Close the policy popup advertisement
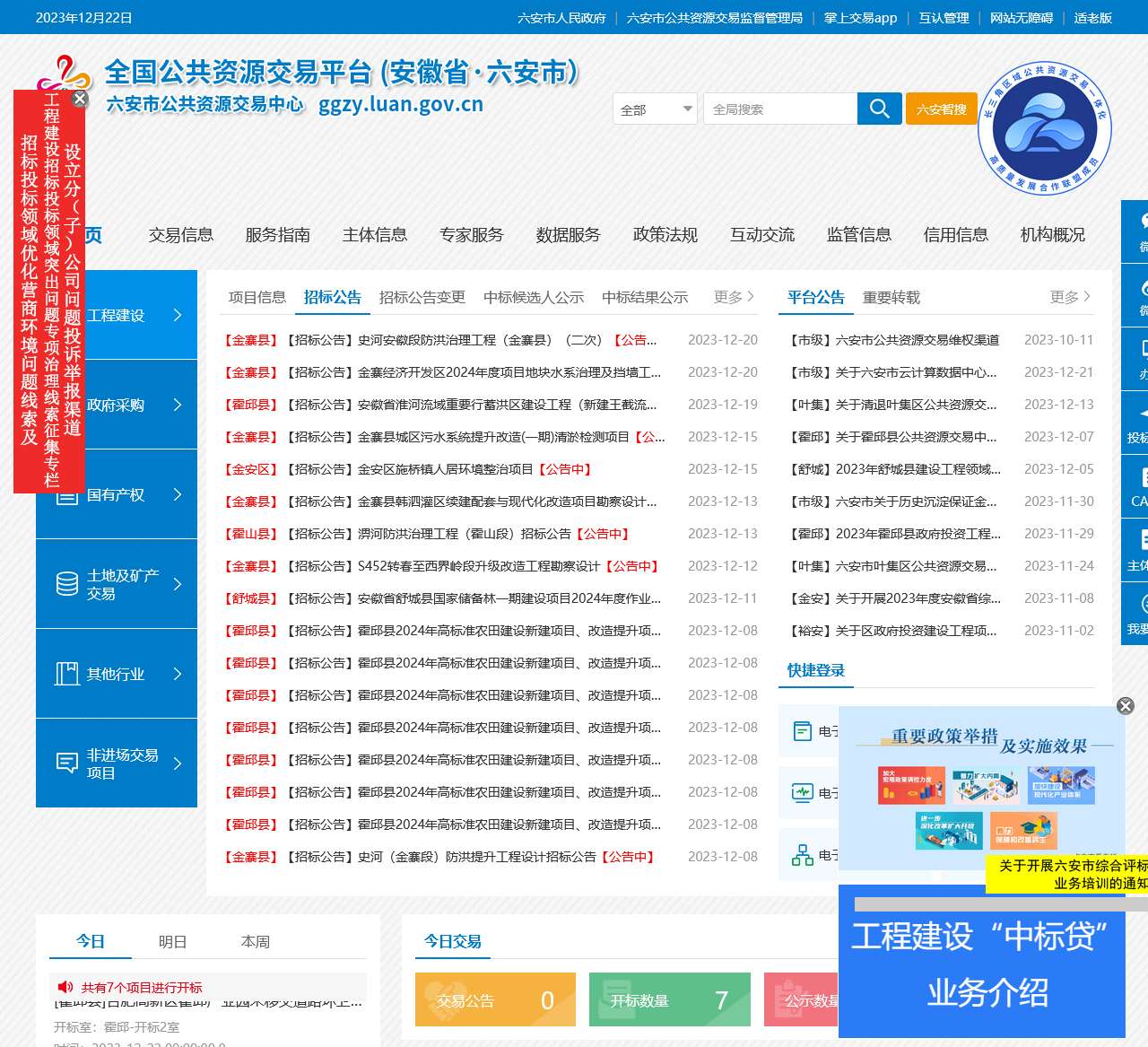 (x=1125, y=706)
